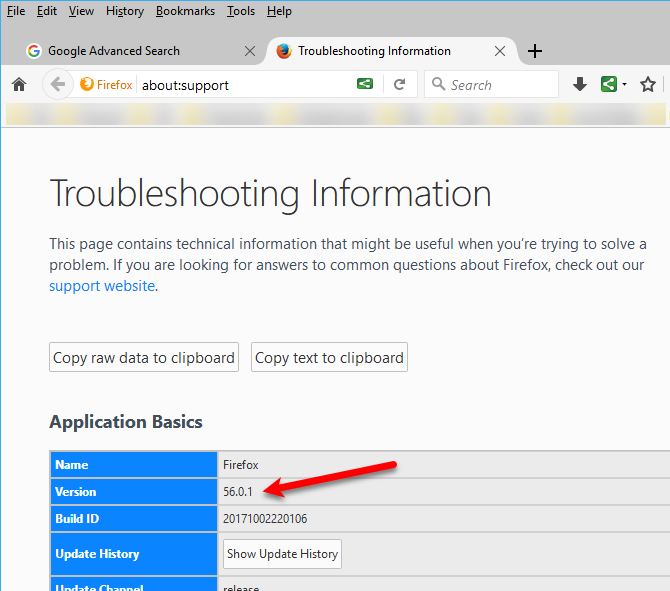Open the File menu
Image resolution: width=670 pixels, height=591 pixels.
coord(16,11)
